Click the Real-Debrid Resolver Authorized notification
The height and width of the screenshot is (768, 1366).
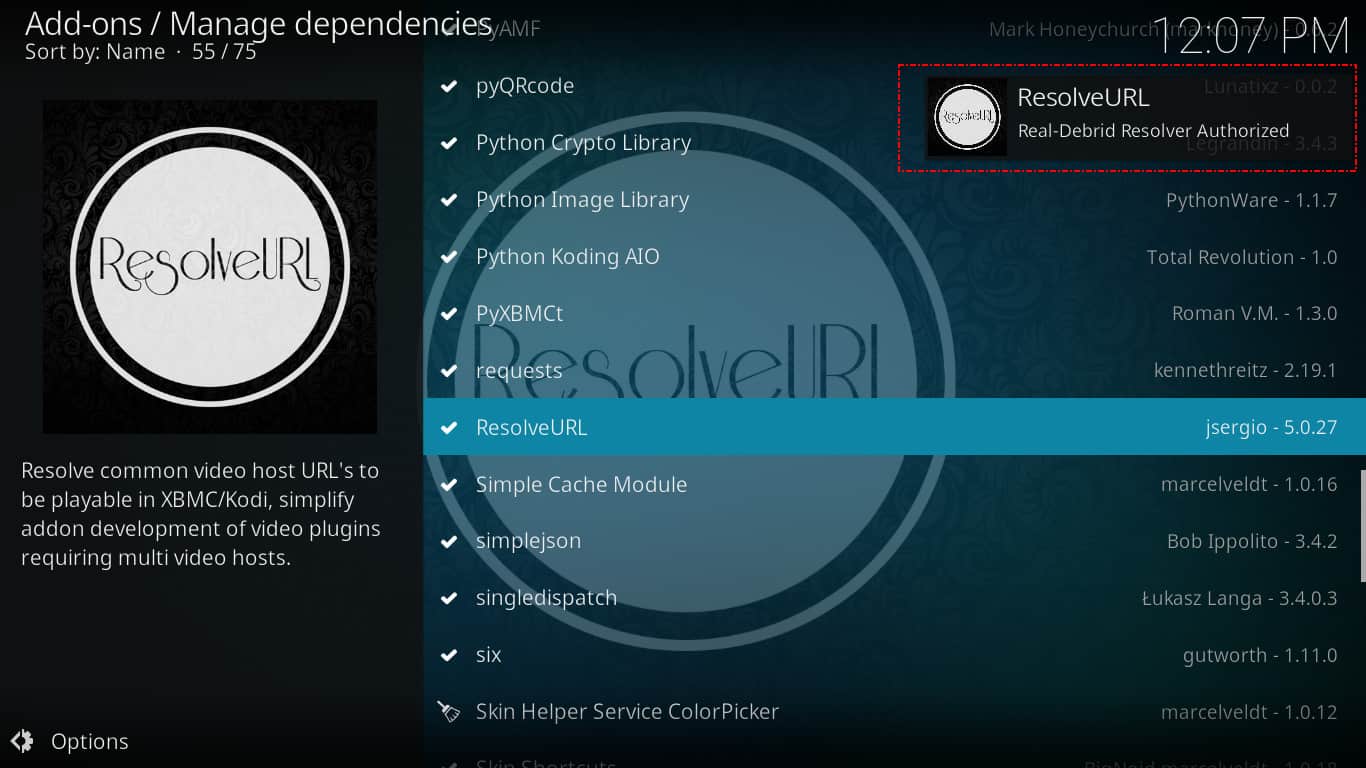coord(1127,117)
